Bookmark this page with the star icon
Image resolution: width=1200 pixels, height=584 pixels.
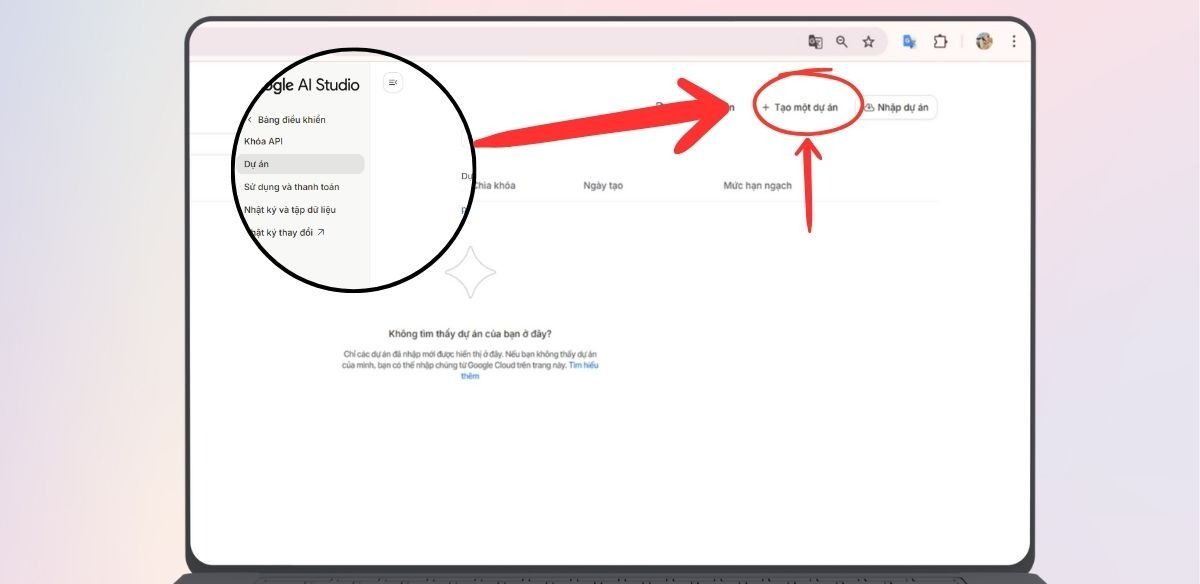coord(868,42)
